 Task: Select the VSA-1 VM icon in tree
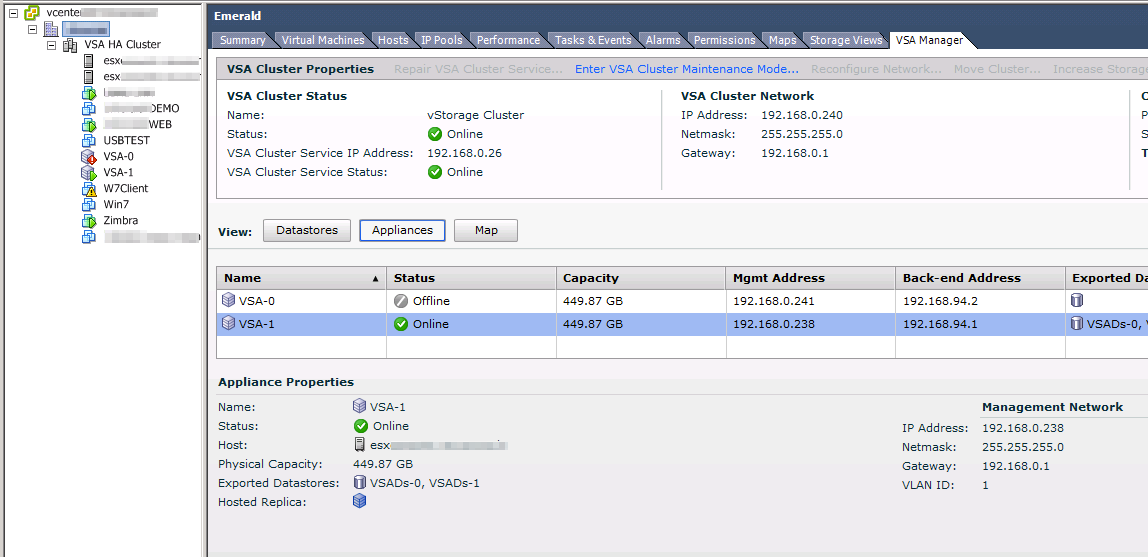[89, 173]
